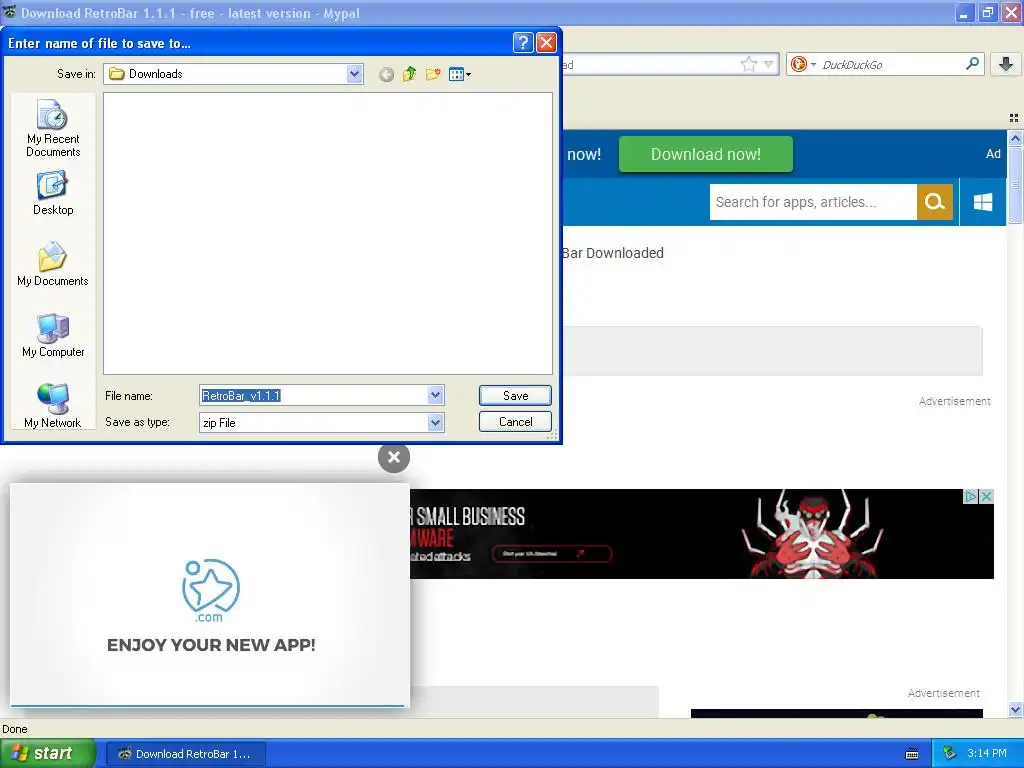Screen dimensions: 1024x768
Task: Open DuckDuckGo search engine selector
Action: 803,64
